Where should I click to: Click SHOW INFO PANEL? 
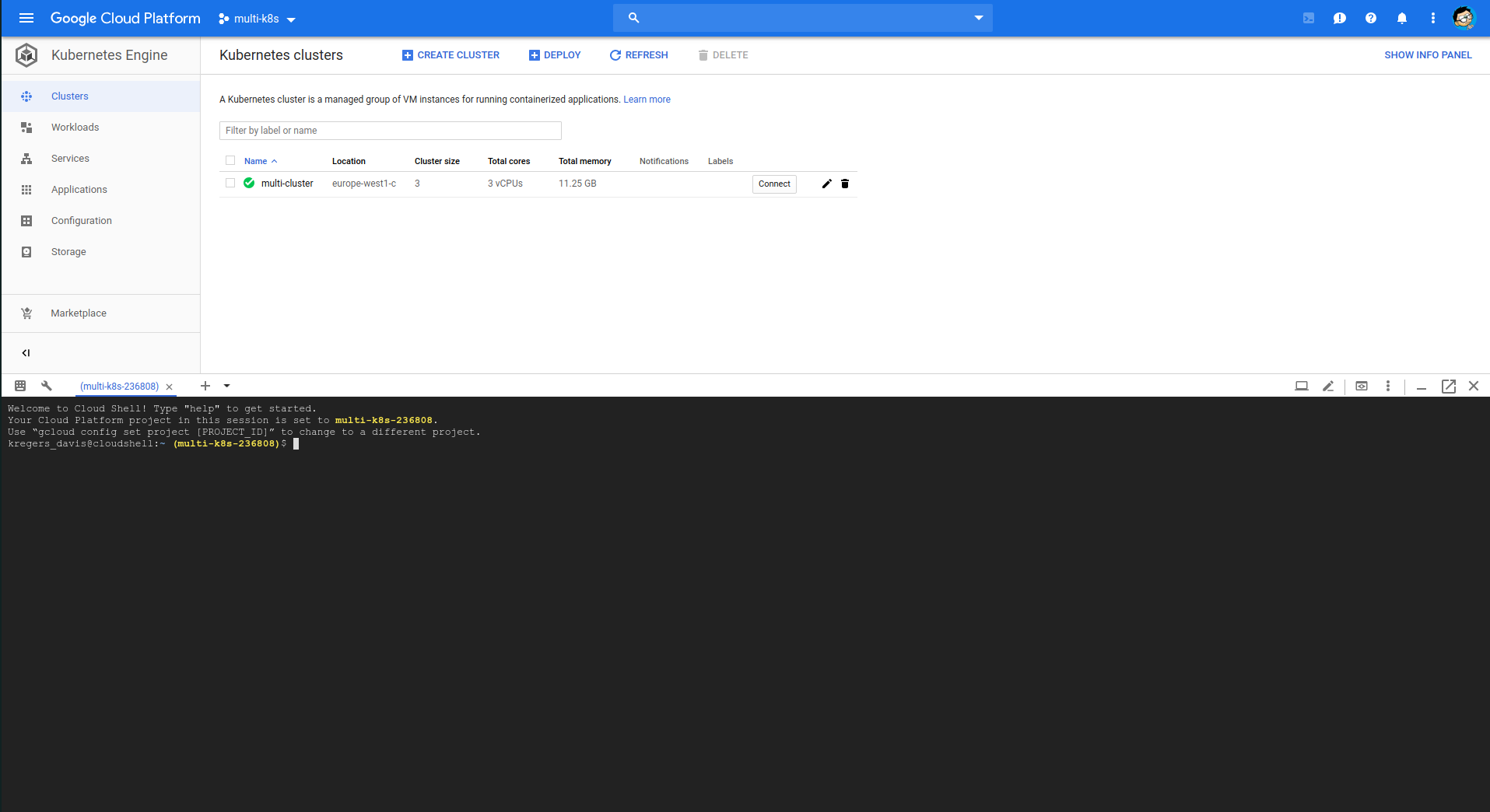(1428, 55)
